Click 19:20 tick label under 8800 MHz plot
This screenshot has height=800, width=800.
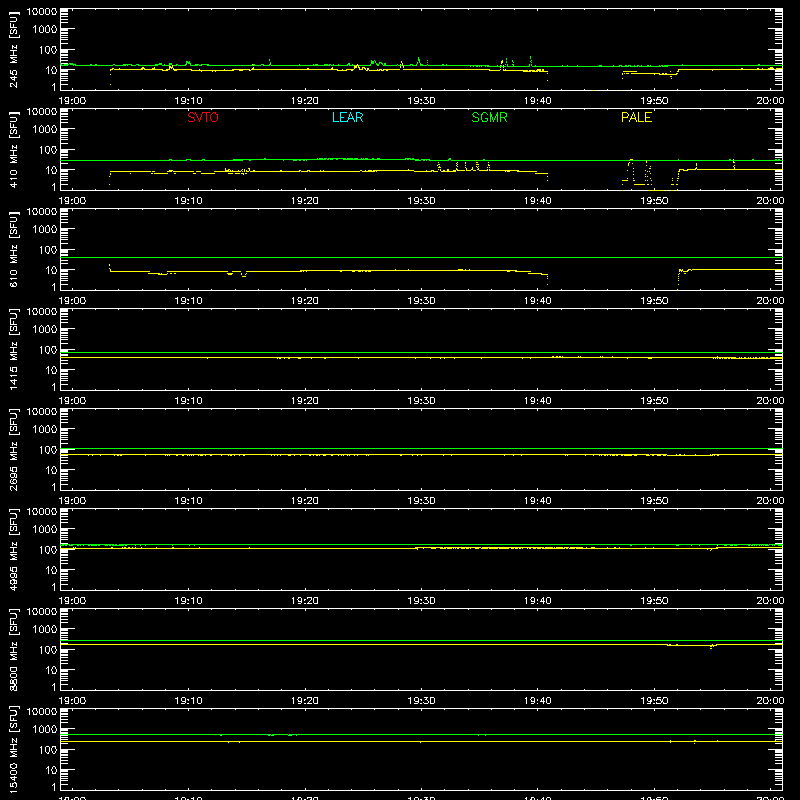pyautogui.click(x=305, y=701)
